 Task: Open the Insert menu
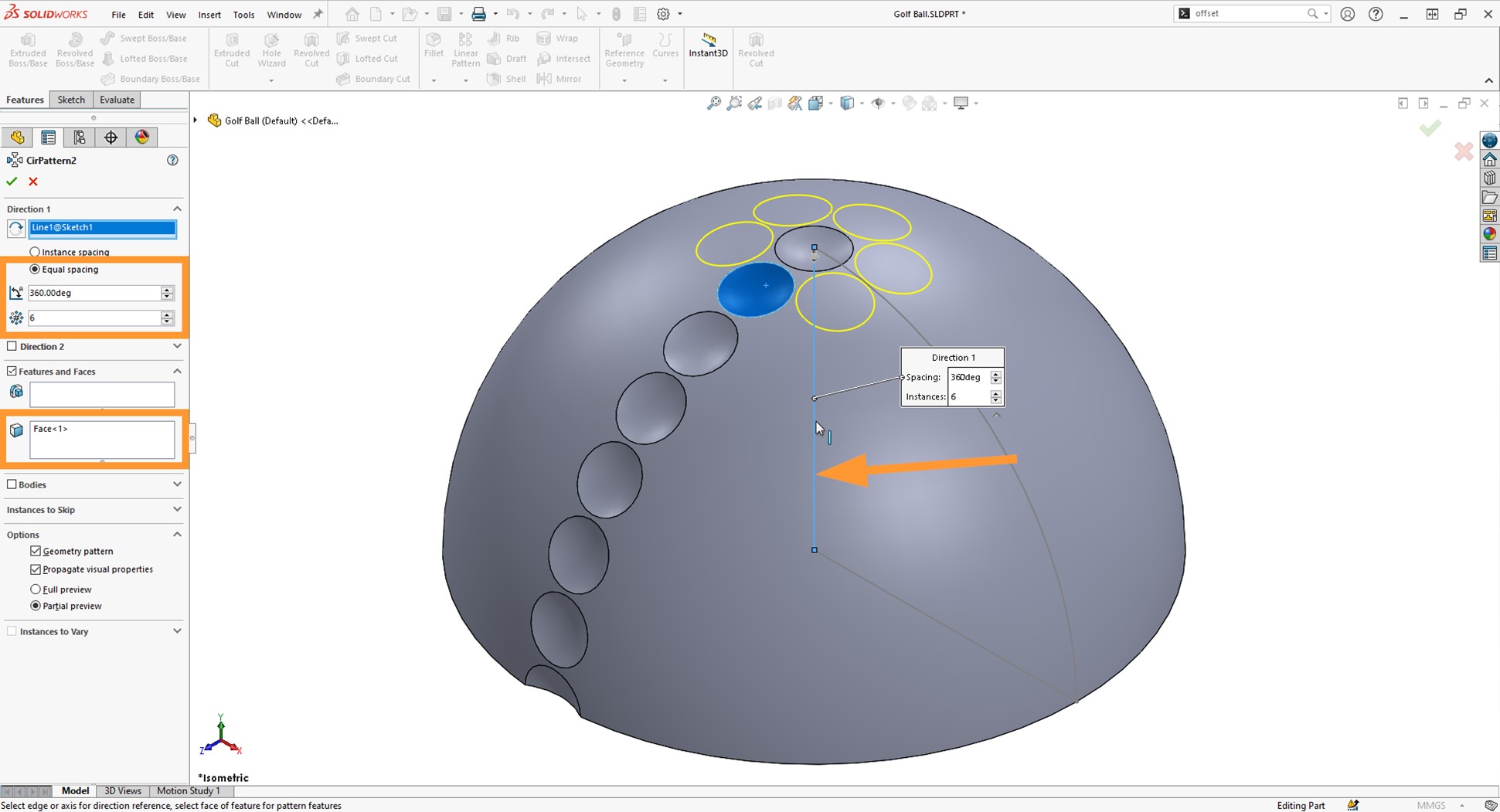(x=209, y=14)
